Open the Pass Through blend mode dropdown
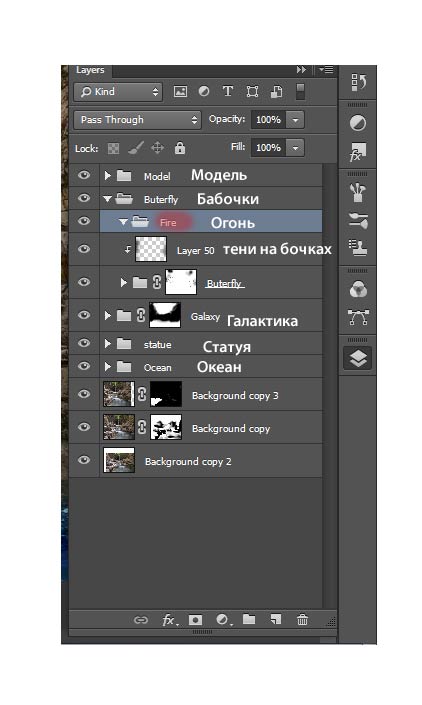The height and width of the screenshot is (705, 422). [137, 120]
